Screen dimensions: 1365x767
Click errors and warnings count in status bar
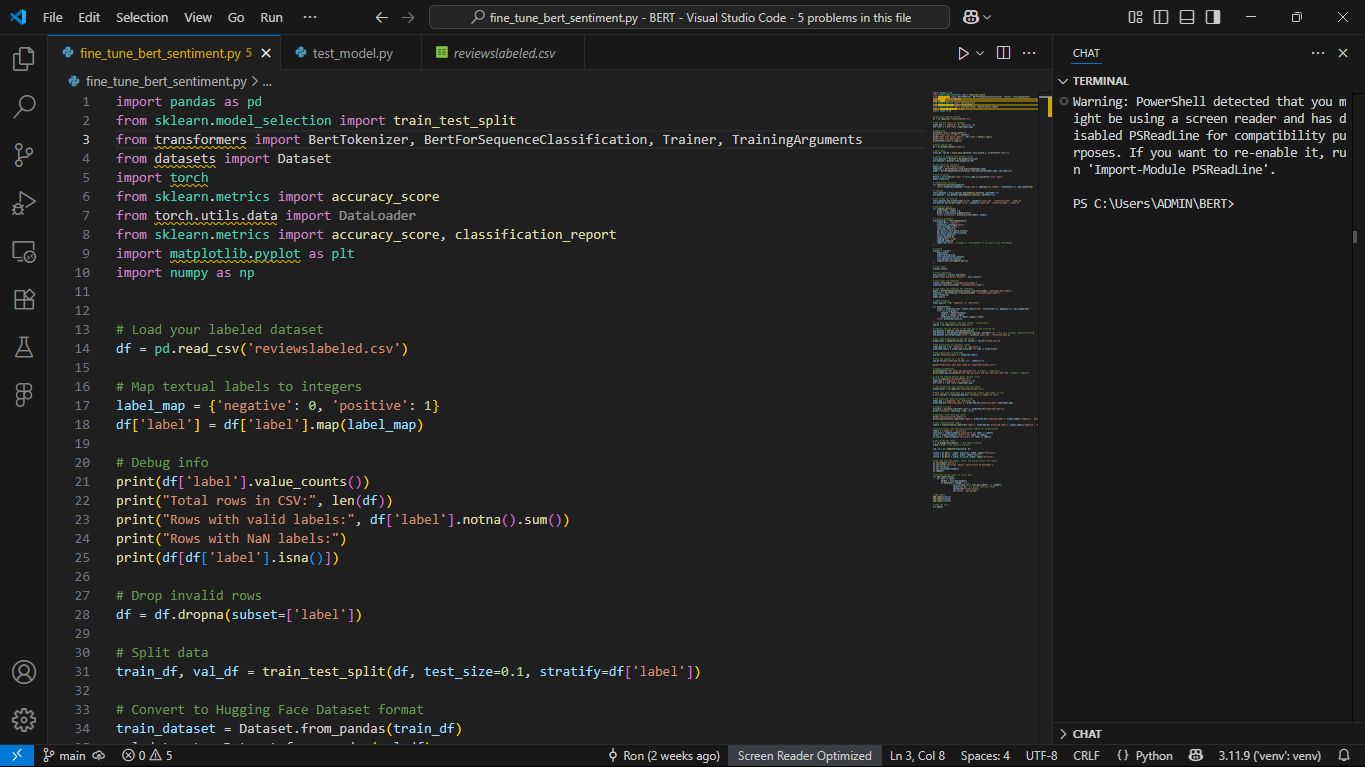(147, 756)
